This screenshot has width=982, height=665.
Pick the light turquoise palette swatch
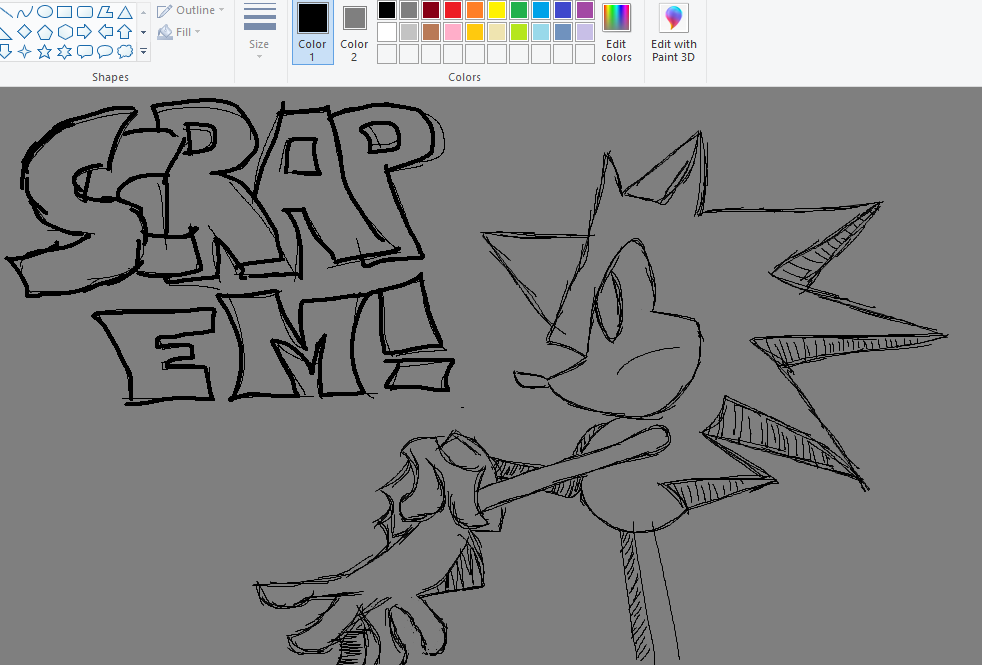coord(540,32)
